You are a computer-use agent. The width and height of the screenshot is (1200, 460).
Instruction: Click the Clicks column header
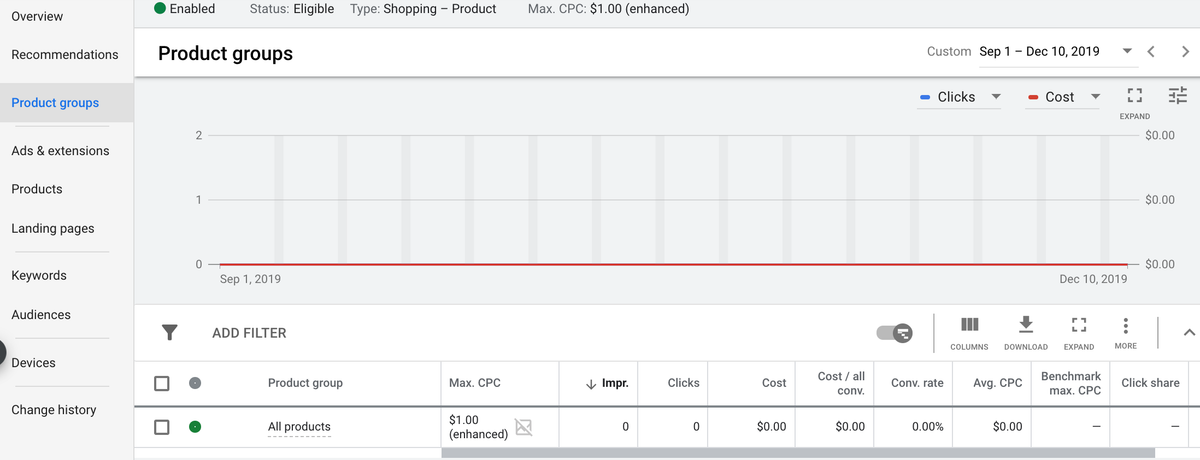[x=684, y=383]
